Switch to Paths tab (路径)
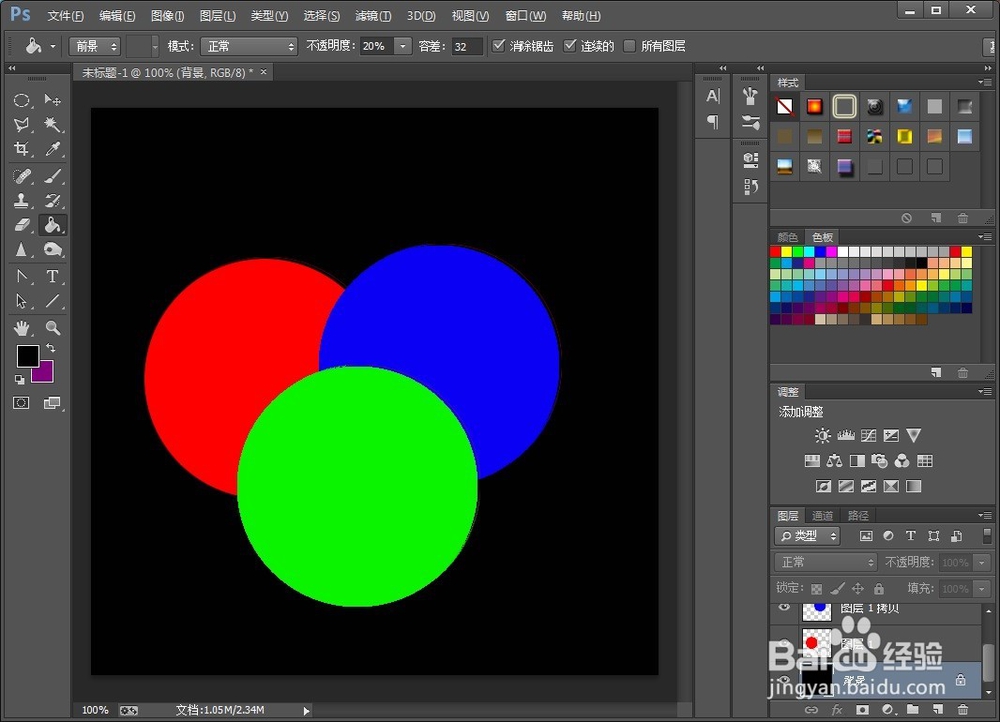Viewport: 1000px width, 722px height. [858, 515]
